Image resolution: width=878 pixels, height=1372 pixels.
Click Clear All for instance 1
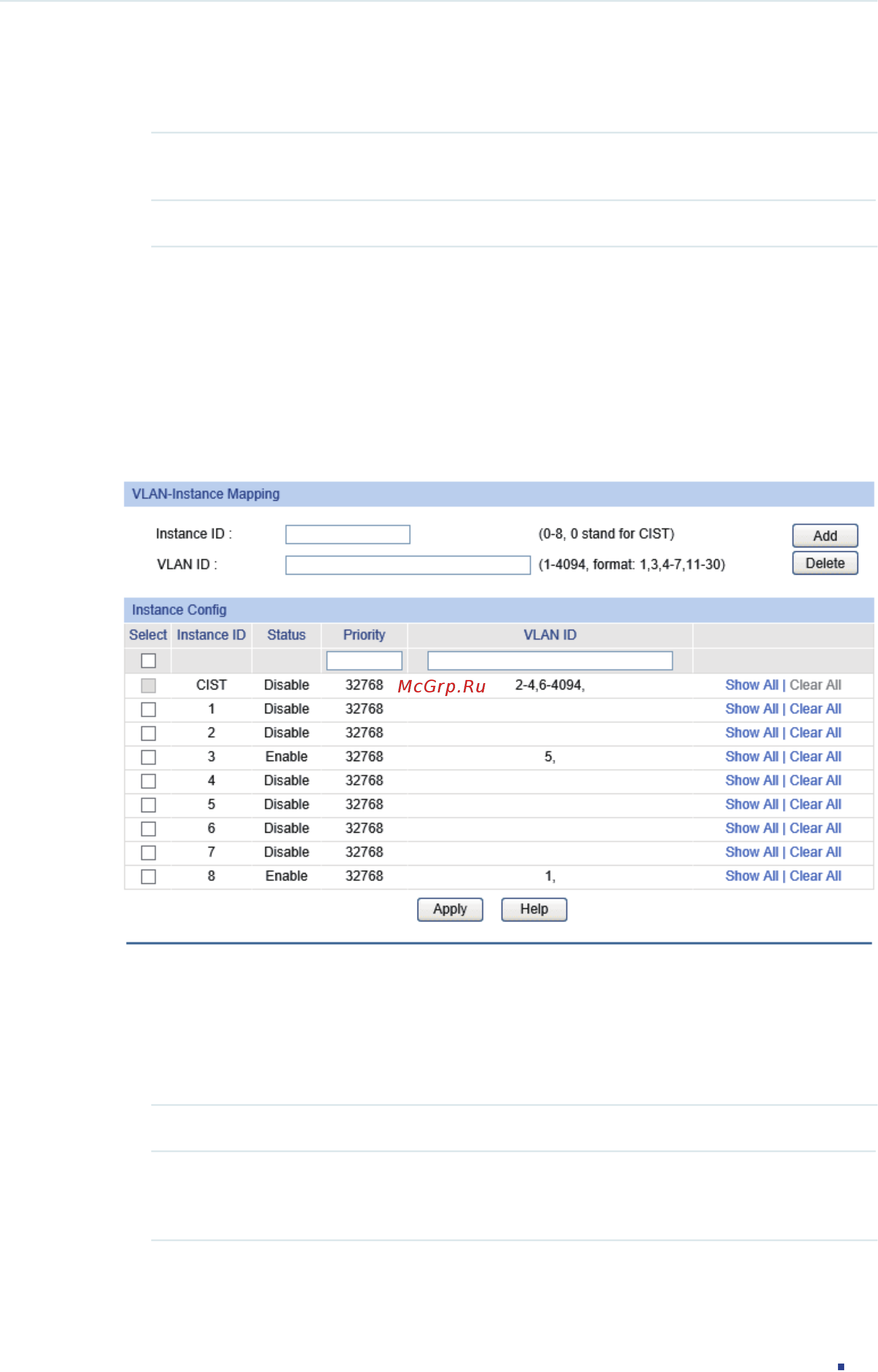815,709
